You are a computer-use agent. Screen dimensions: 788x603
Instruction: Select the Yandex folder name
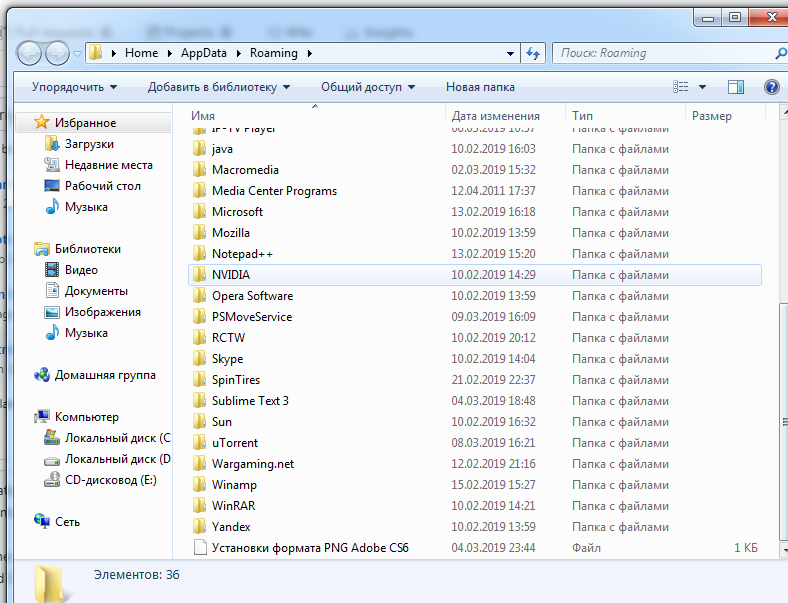231,527
